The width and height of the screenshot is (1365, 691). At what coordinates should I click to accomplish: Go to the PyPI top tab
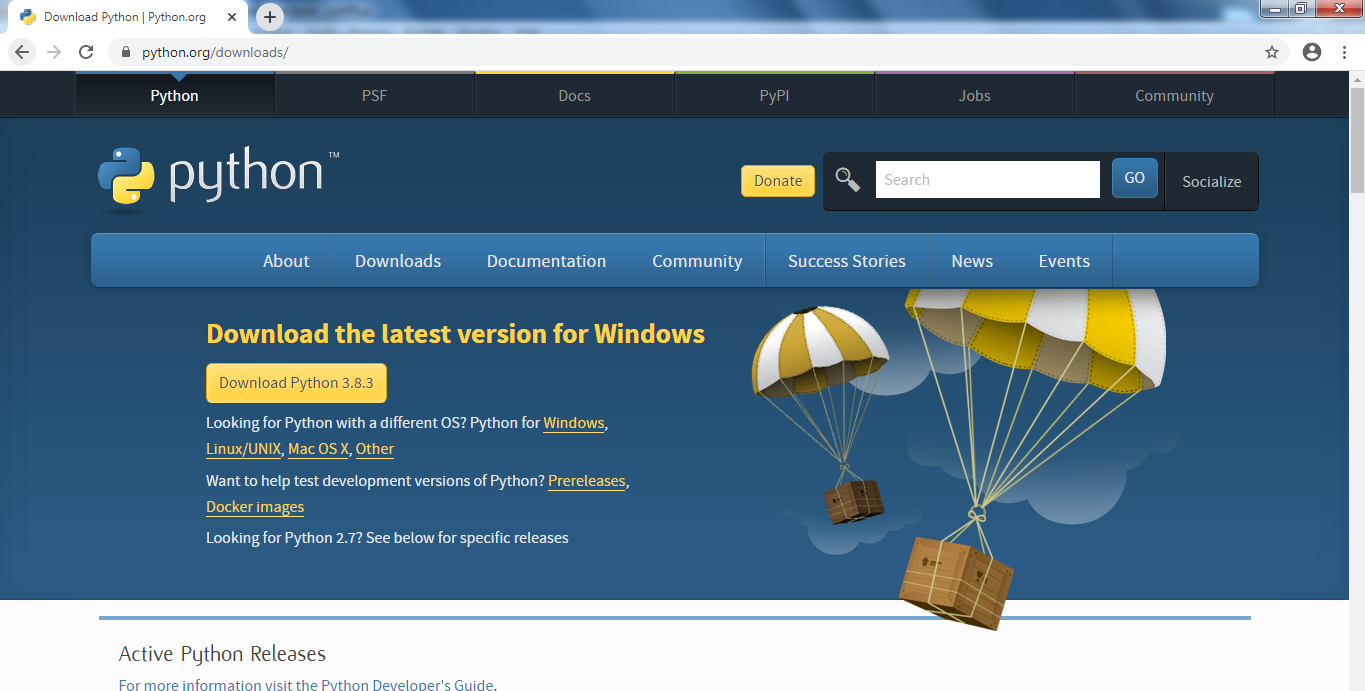coord(775,96)
